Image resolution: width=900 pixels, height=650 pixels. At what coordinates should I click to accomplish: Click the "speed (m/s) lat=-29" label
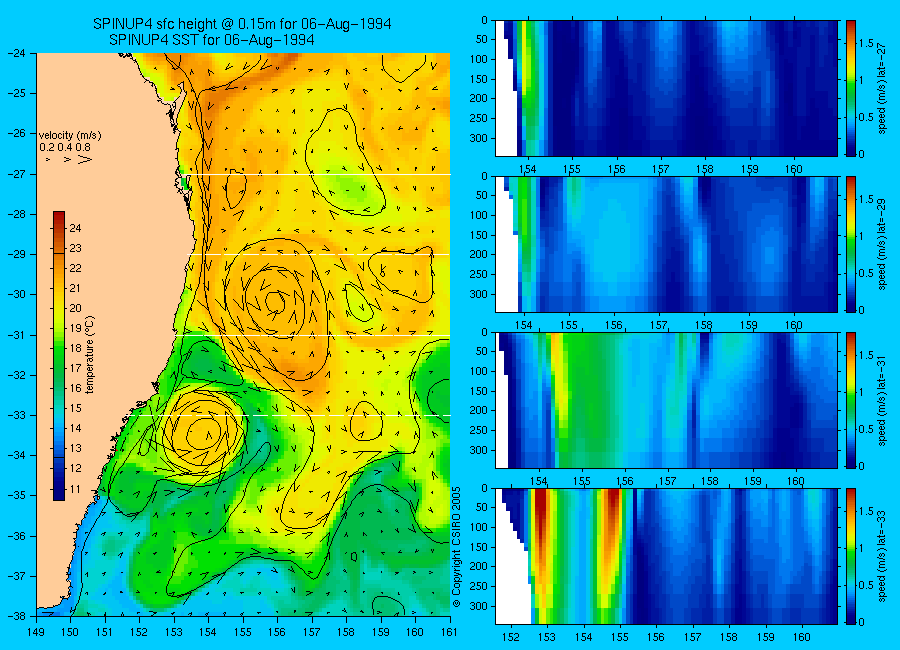point(882,244)
